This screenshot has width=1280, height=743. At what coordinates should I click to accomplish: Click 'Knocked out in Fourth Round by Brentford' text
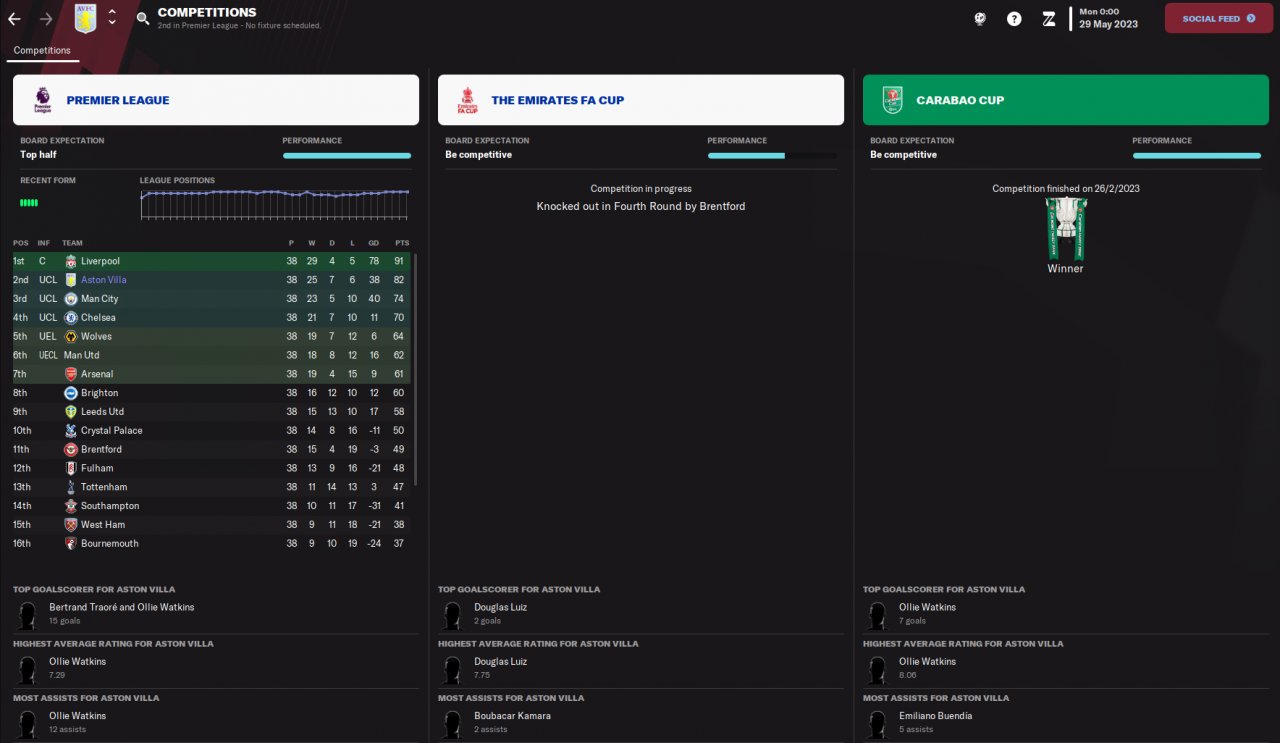click(641, 207)
